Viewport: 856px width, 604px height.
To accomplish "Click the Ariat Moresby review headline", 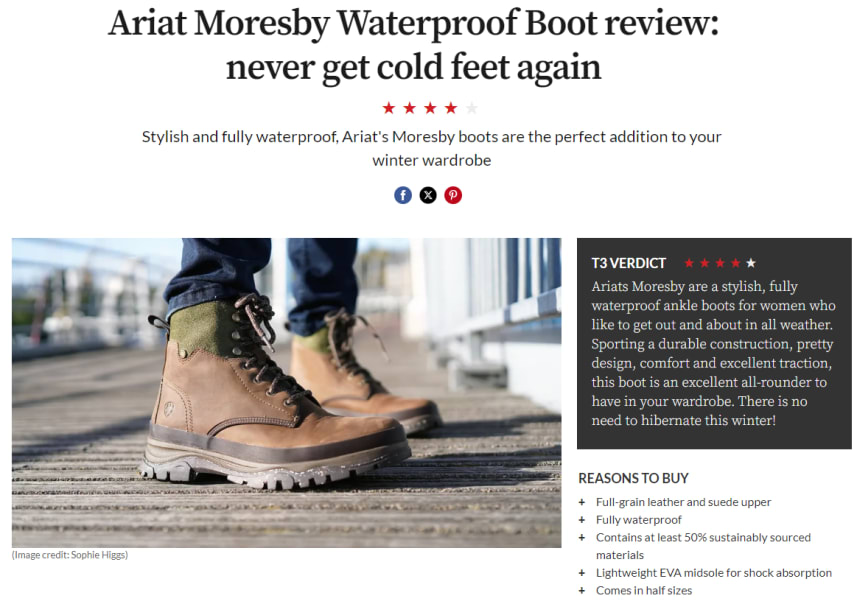I will point(413,45).
